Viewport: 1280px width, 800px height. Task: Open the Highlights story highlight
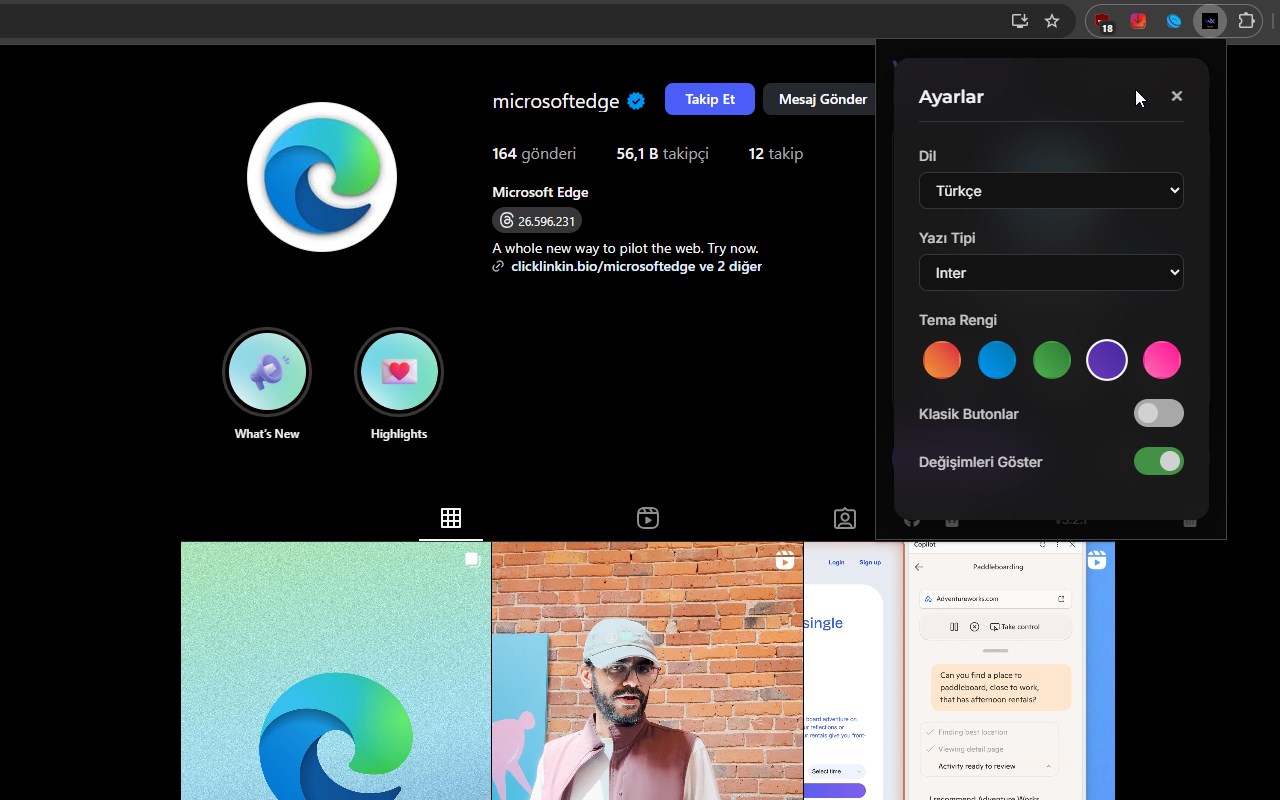click(x=399, y=384)
